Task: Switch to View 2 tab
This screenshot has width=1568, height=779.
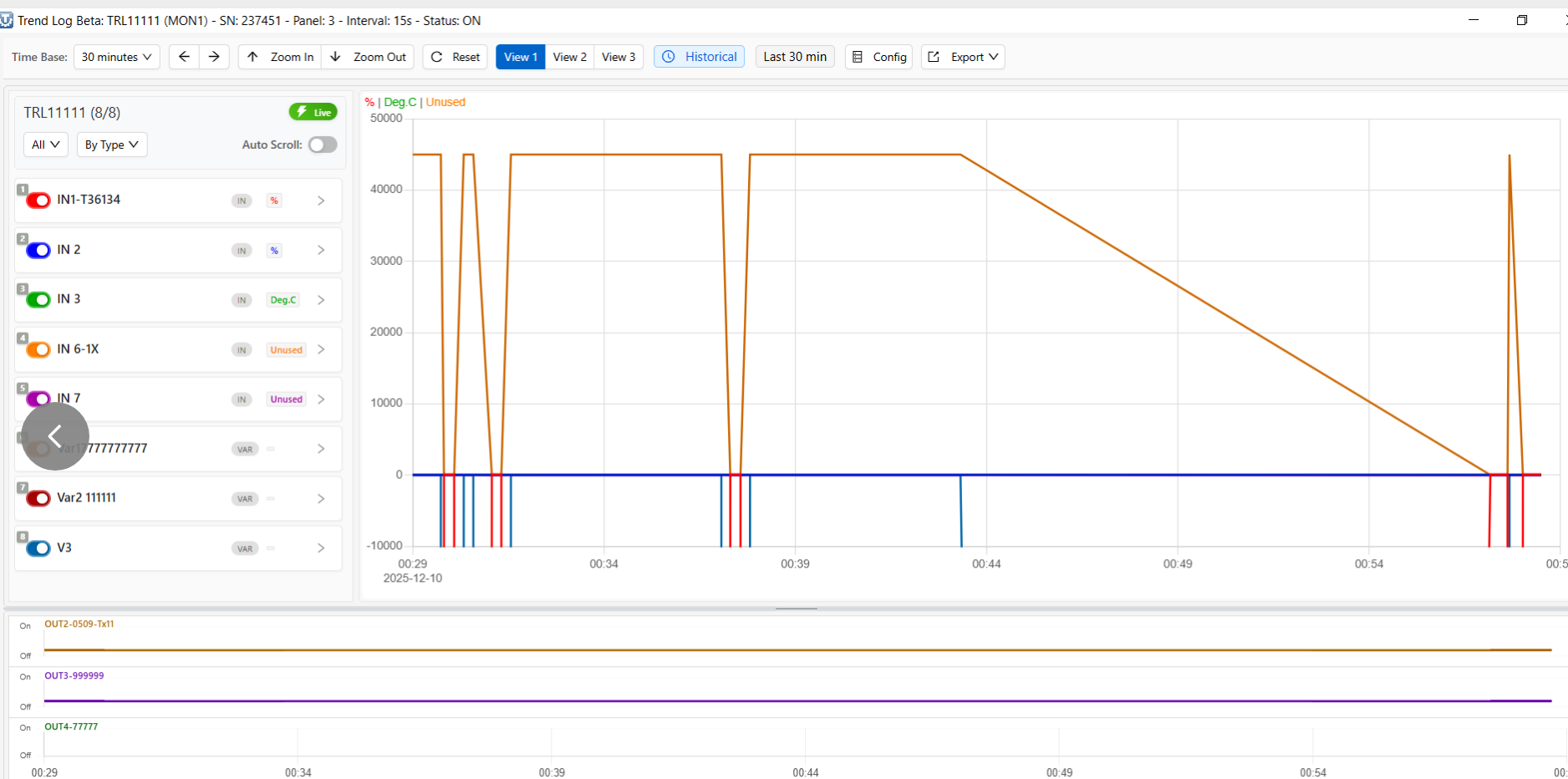Action: [x=569, y=57]
